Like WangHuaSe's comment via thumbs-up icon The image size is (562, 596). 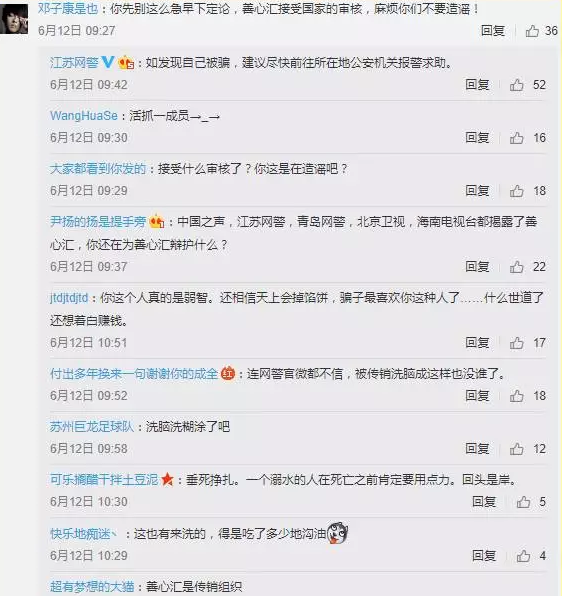pos(516,138)
